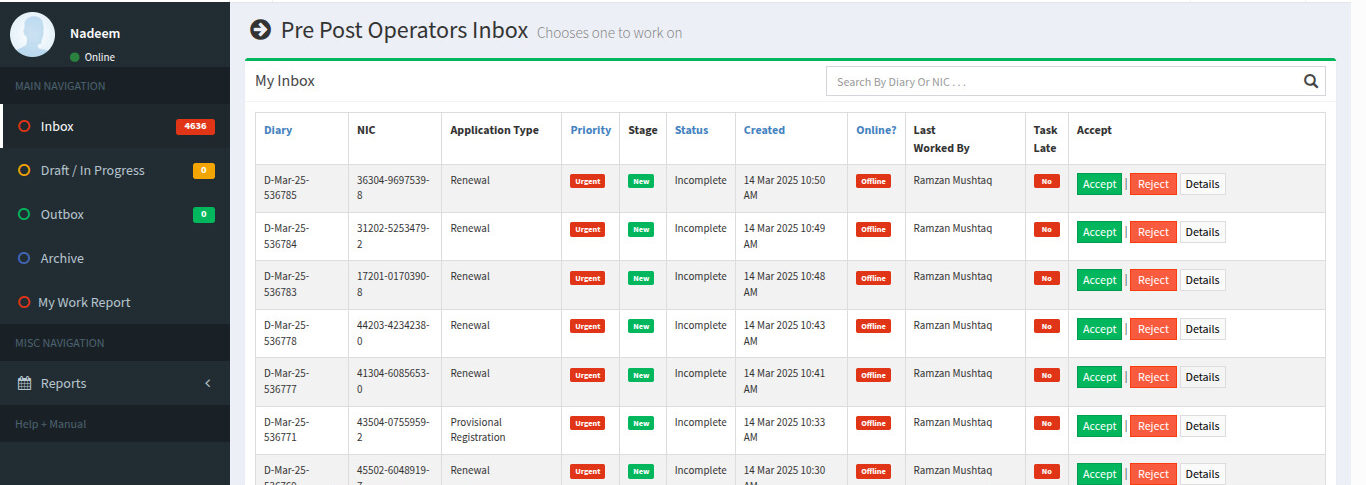The image size is (1366, 485).
Task: Click the Outbox circle icon
Action: 24,215
